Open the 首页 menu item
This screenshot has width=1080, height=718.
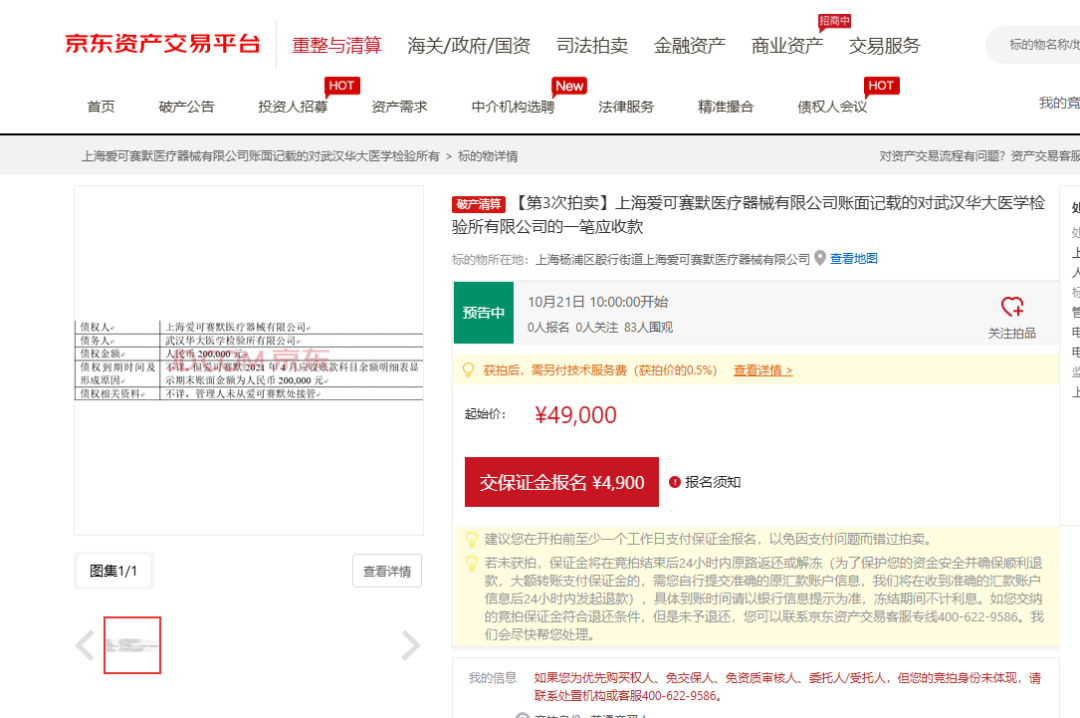click(102, 106)
